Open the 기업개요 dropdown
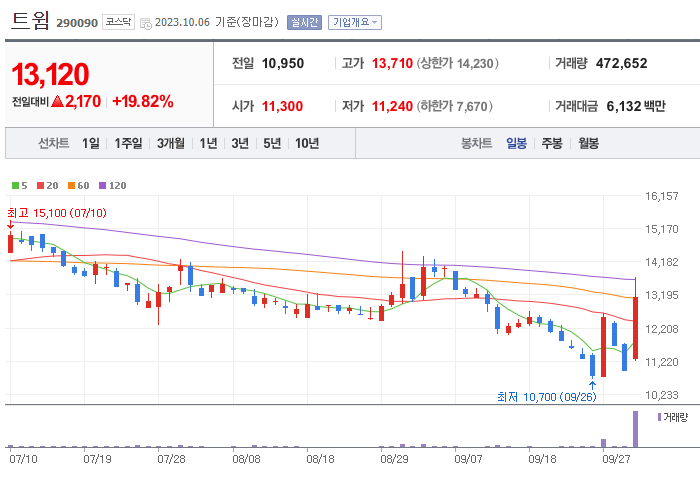Image resolution: width=700 pixels, height=484 pixels. click(355, 22)
